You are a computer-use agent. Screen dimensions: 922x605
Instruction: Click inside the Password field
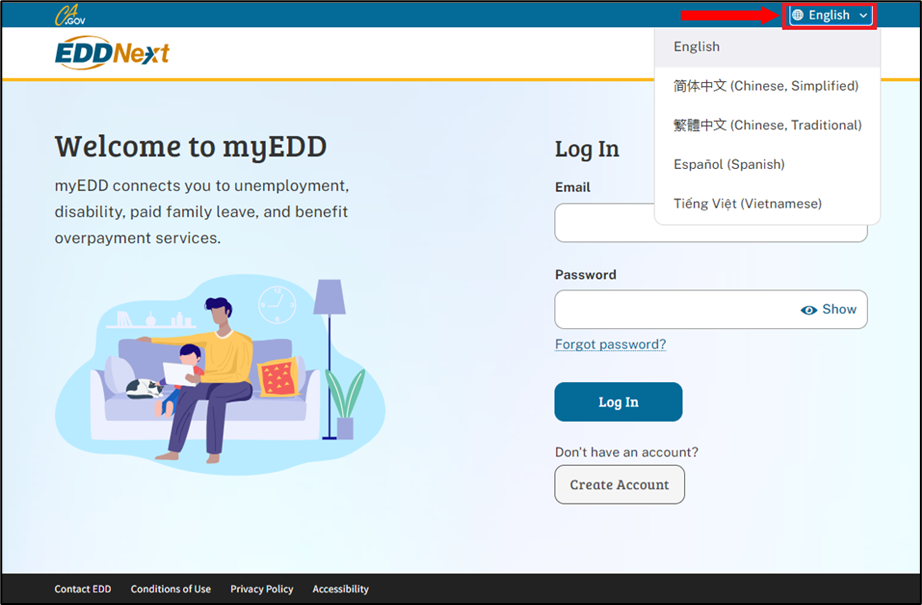pyautogui.click(x=675, y=310)
